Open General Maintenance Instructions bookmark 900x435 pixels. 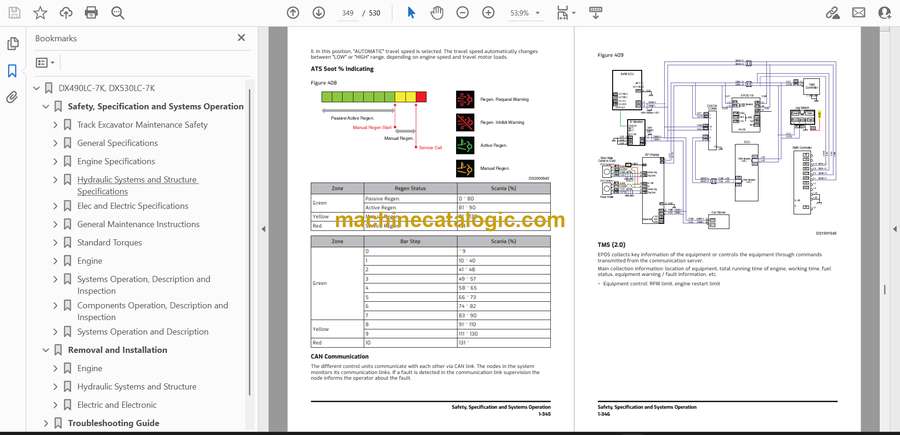coord(138,224)
